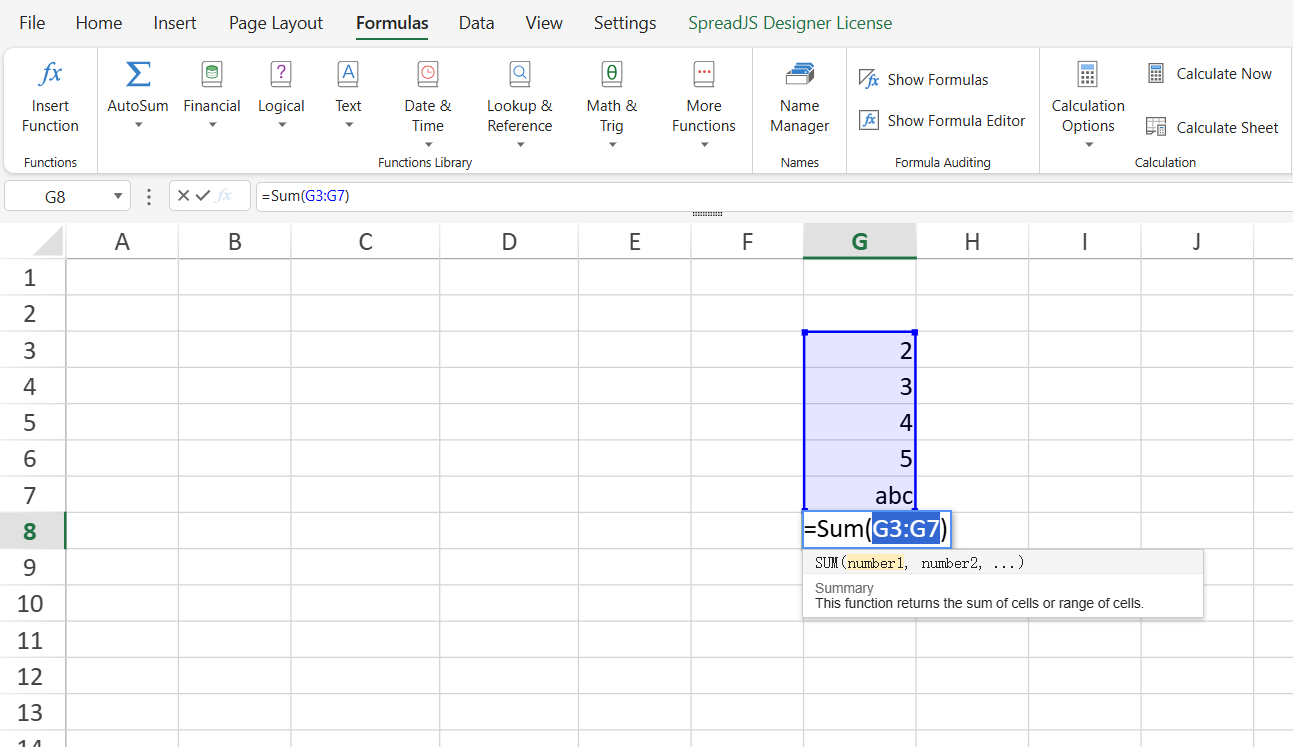Viewport: 1293px width, 747px height.
Task: Click the fx icon in formula bar
Action: pos(225,196)
